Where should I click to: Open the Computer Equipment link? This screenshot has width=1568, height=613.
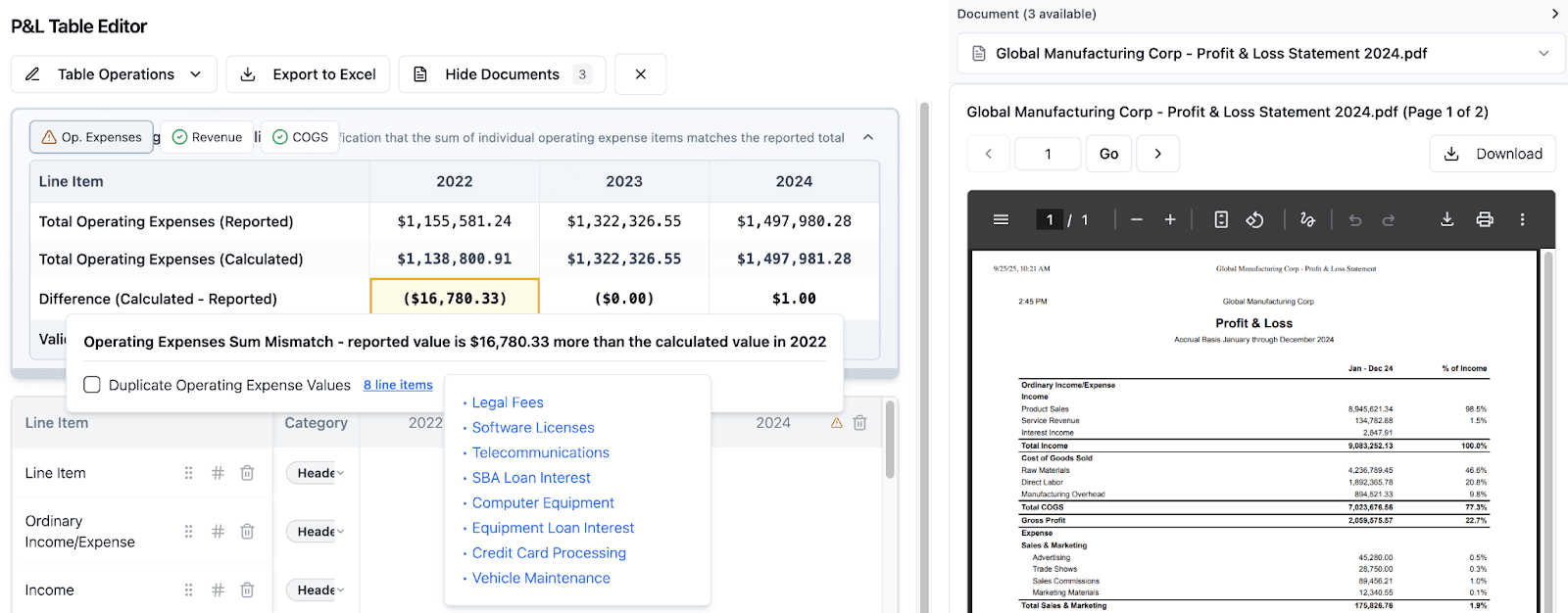pyautogui.click(x=543, y=503)
